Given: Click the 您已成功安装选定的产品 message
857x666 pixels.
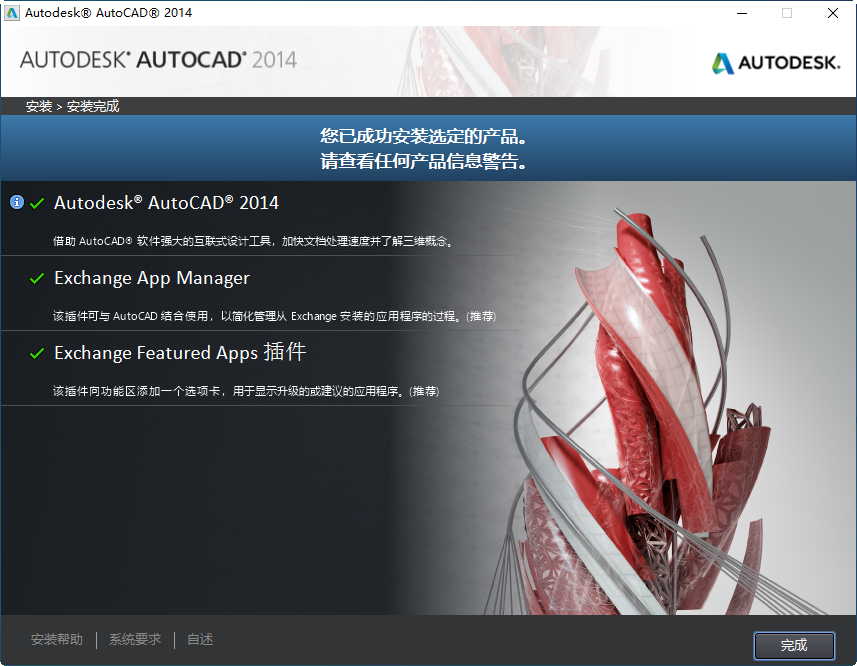Looking at the screenshot, I should [423, 136].
